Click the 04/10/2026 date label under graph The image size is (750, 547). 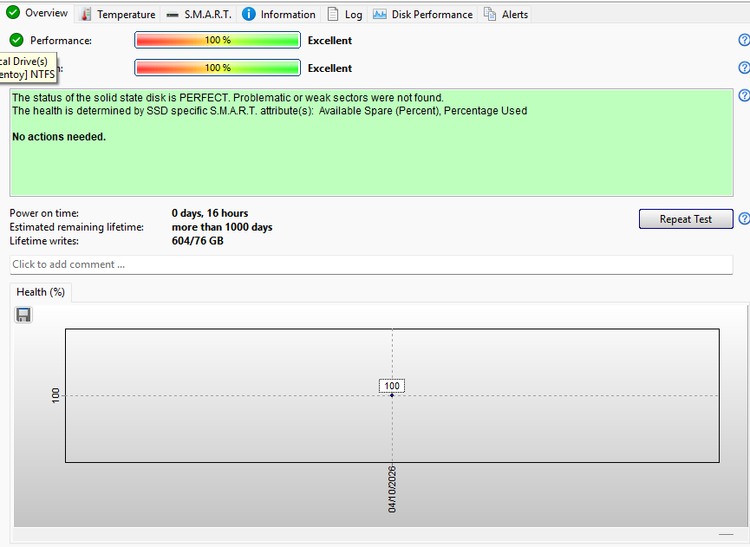(x=392, y=489)
